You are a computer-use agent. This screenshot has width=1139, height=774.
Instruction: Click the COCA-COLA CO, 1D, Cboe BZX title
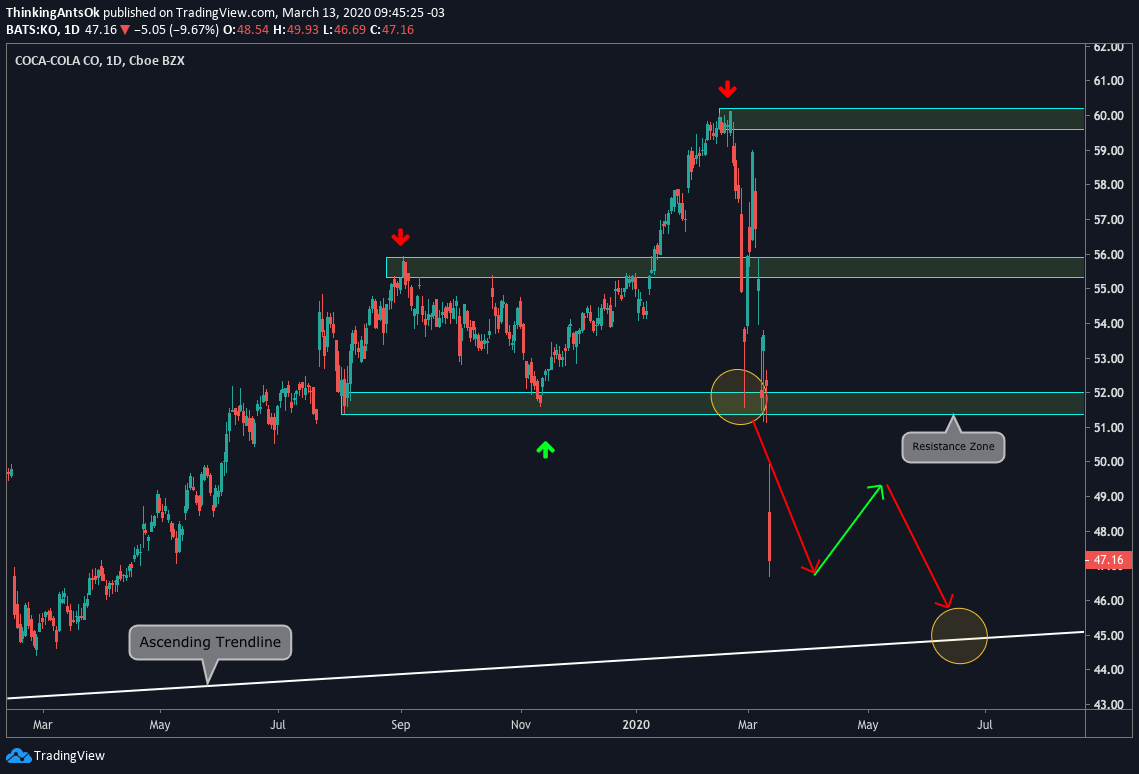100,60
